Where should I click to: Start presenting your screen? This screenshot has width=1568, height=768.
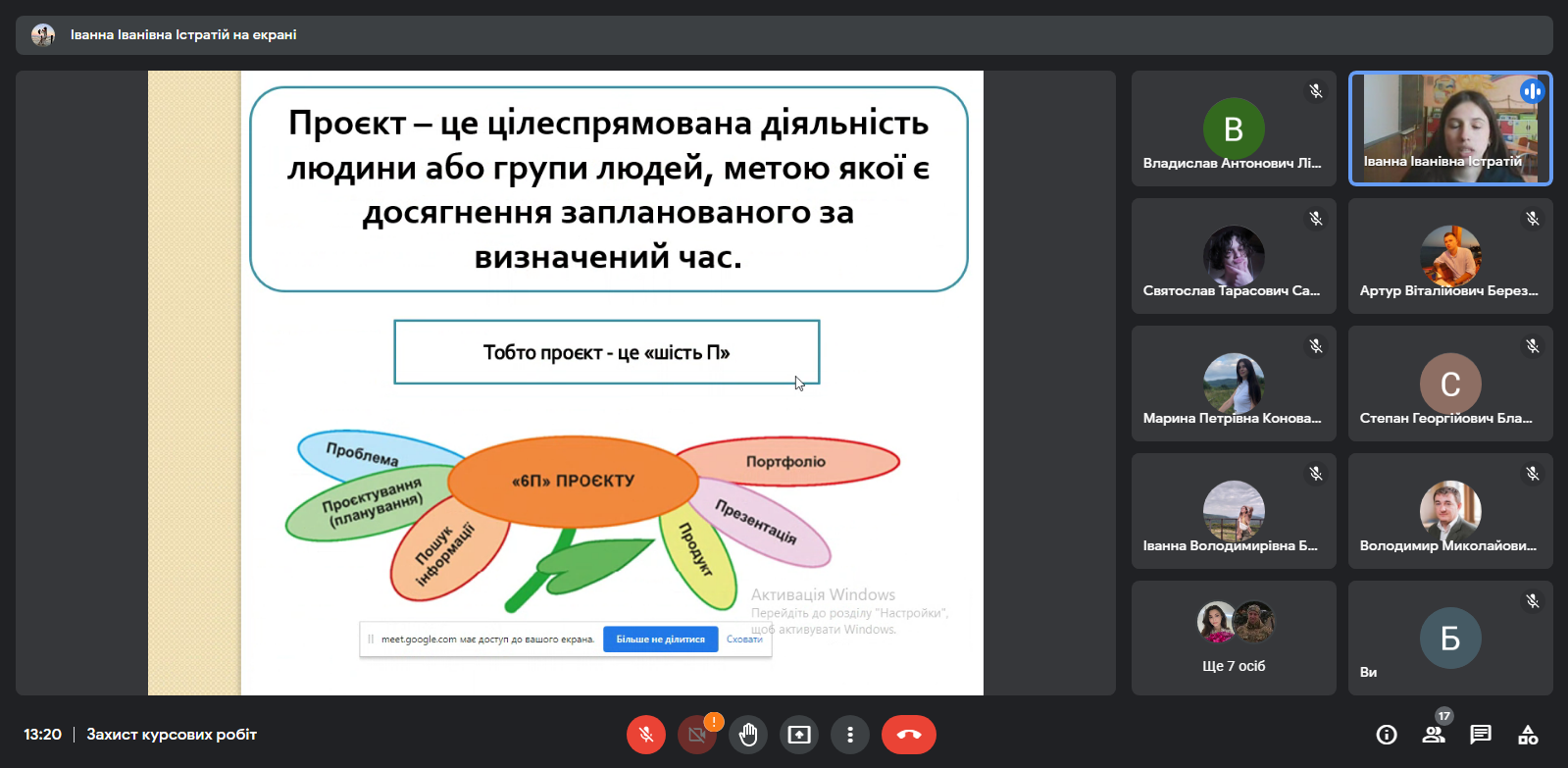click(x=799, y=735)
